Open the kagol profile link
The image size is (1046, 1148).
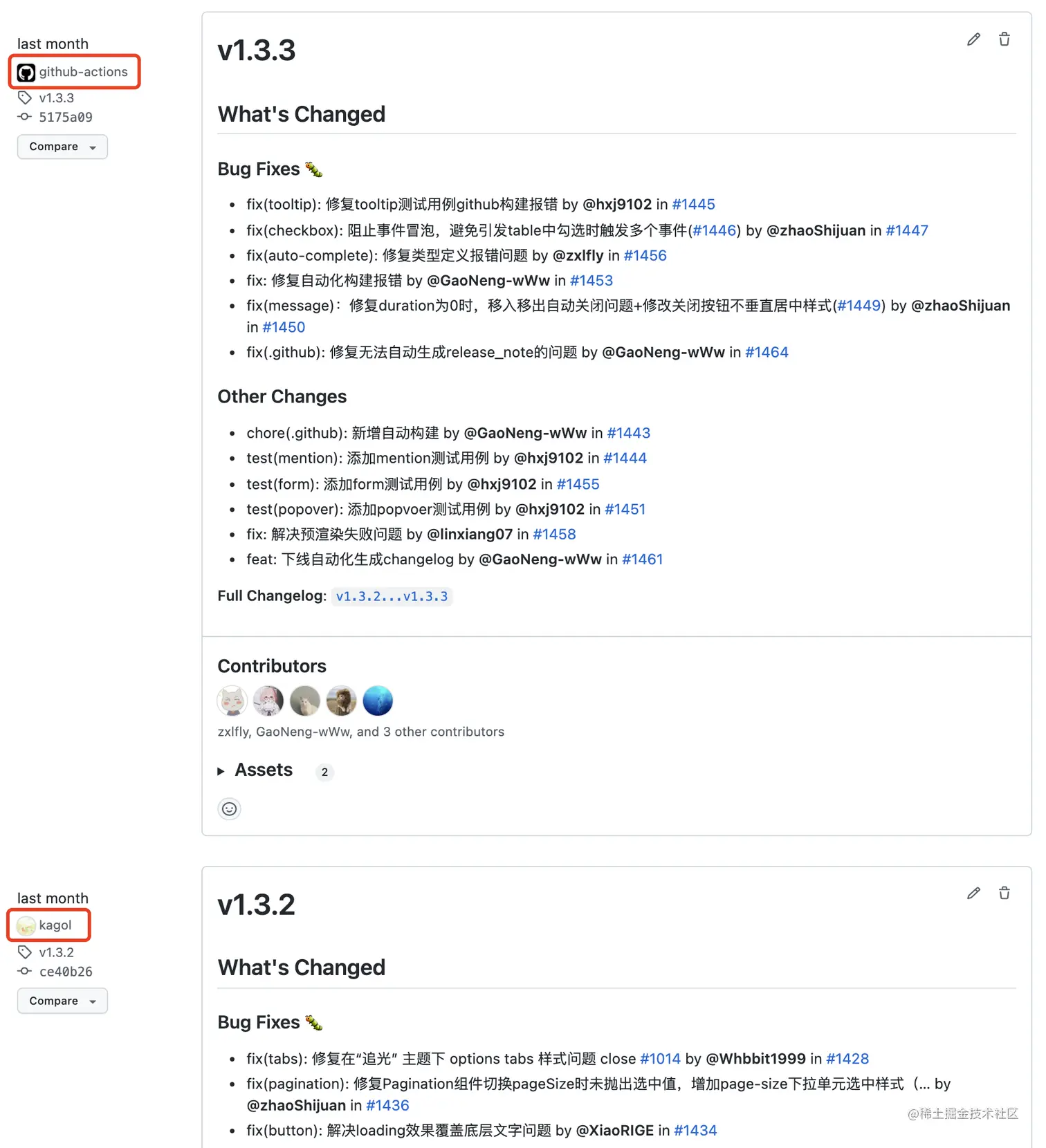pos(57,925)
